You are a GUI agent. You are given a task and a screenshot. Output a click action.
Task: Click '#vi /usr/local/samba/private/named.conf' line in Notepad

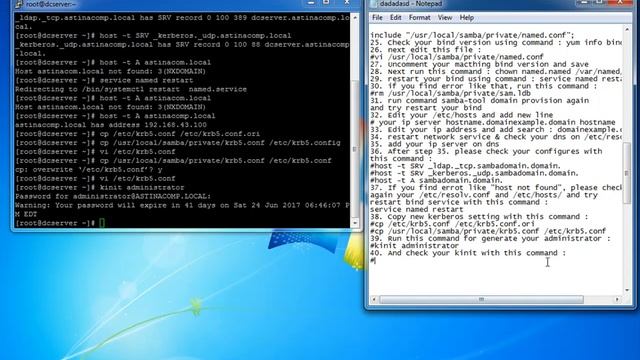click(457, 57)
